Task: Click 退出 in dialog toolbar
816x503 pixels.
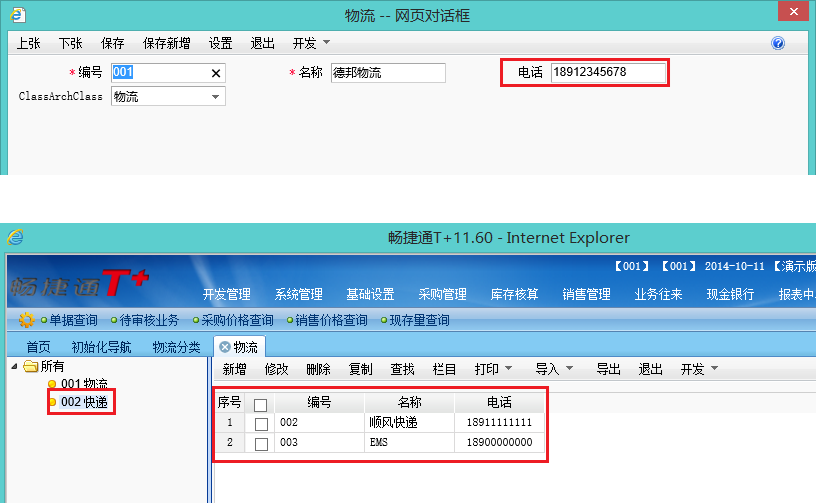Action: [x=262, y=43]
